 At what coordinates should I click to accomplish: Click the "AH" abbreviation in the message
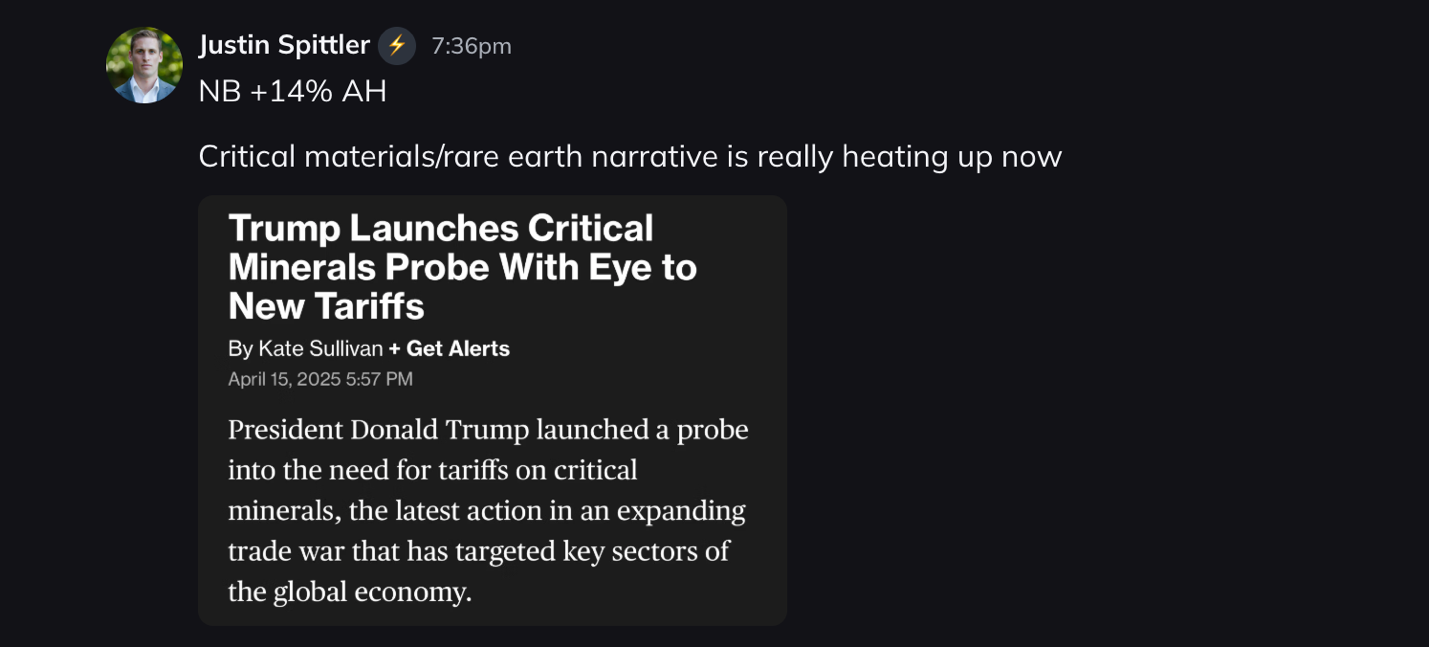tap(364, 91)
